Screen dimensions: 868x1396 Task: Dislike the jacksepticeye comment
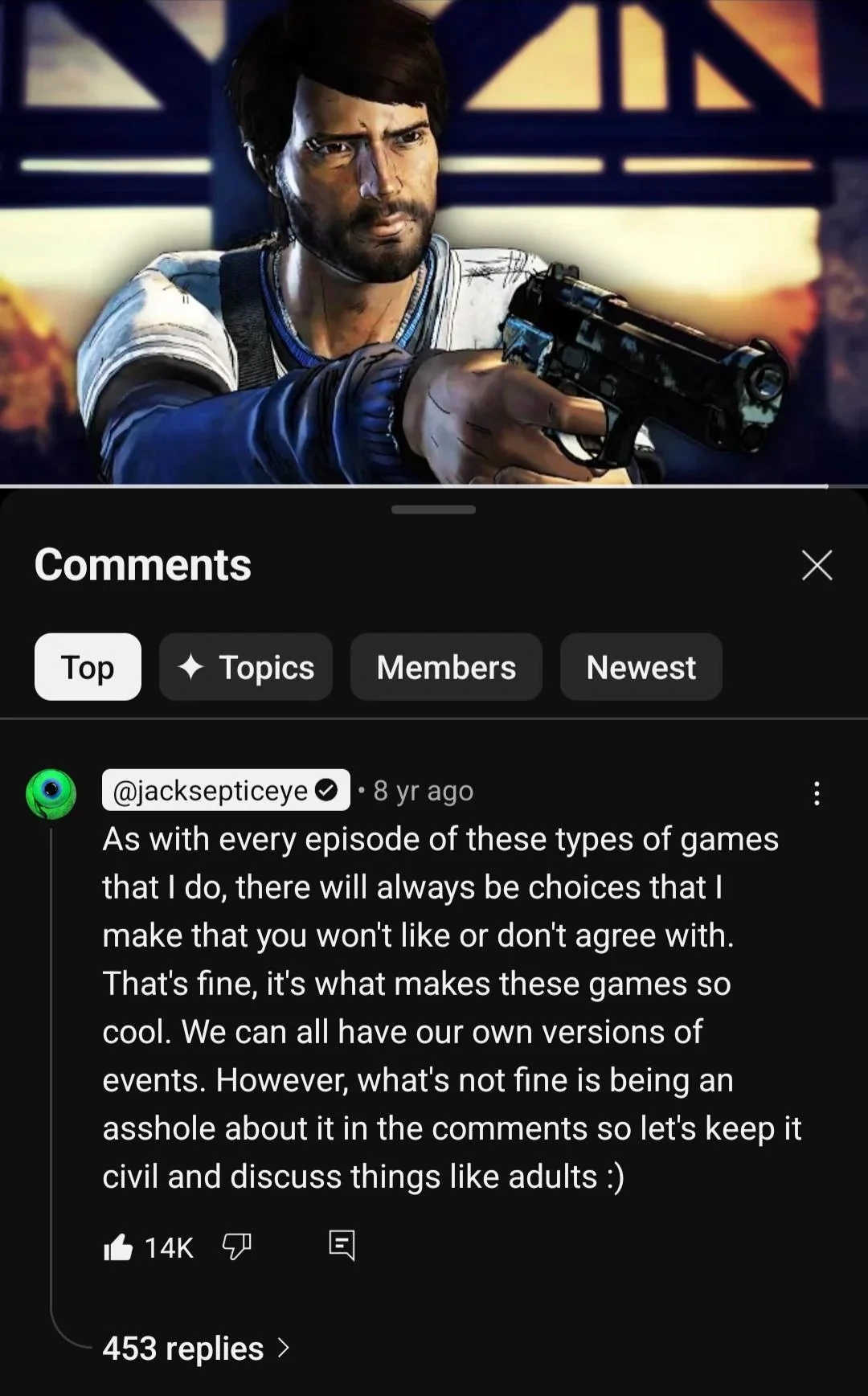click(x=236, y=1247)
